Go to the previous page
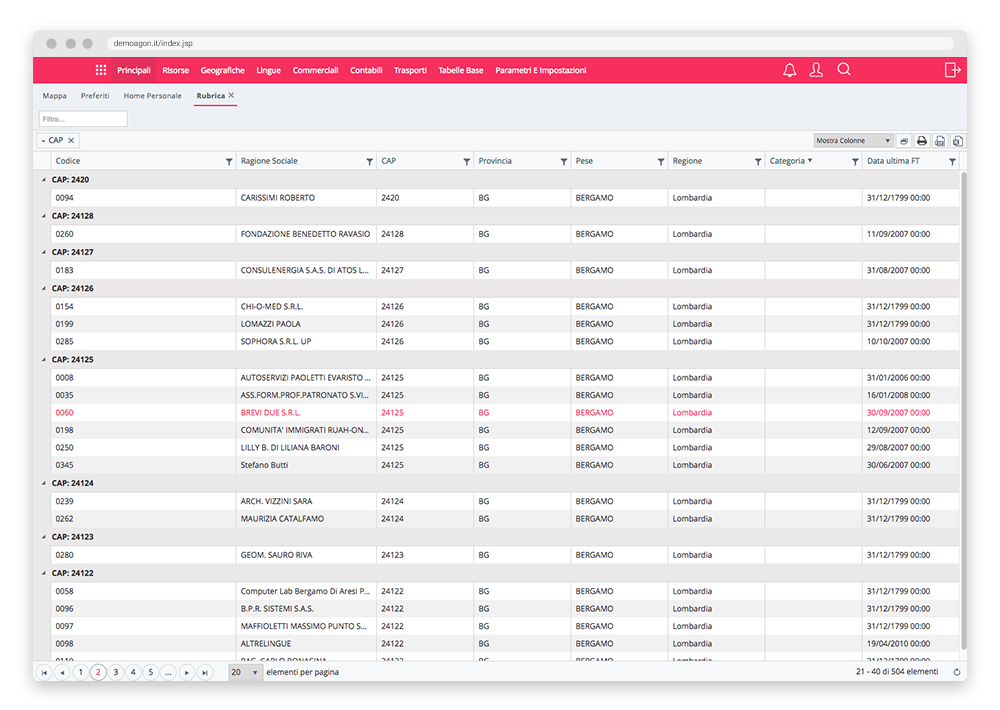This screenshot has height=710, width=1000. tap(62, 672)
